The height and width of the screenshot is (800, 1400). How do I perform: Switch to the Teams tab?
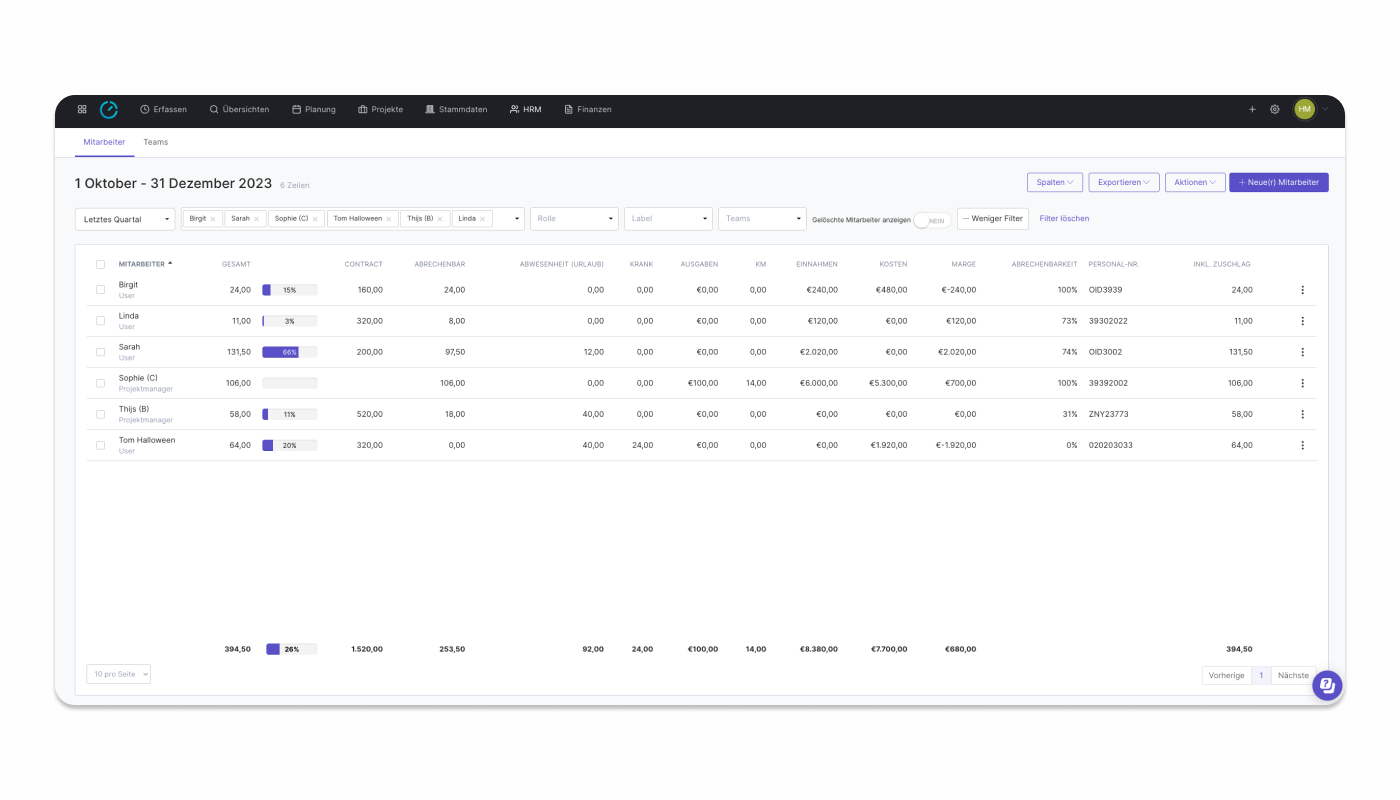[155, 142]
